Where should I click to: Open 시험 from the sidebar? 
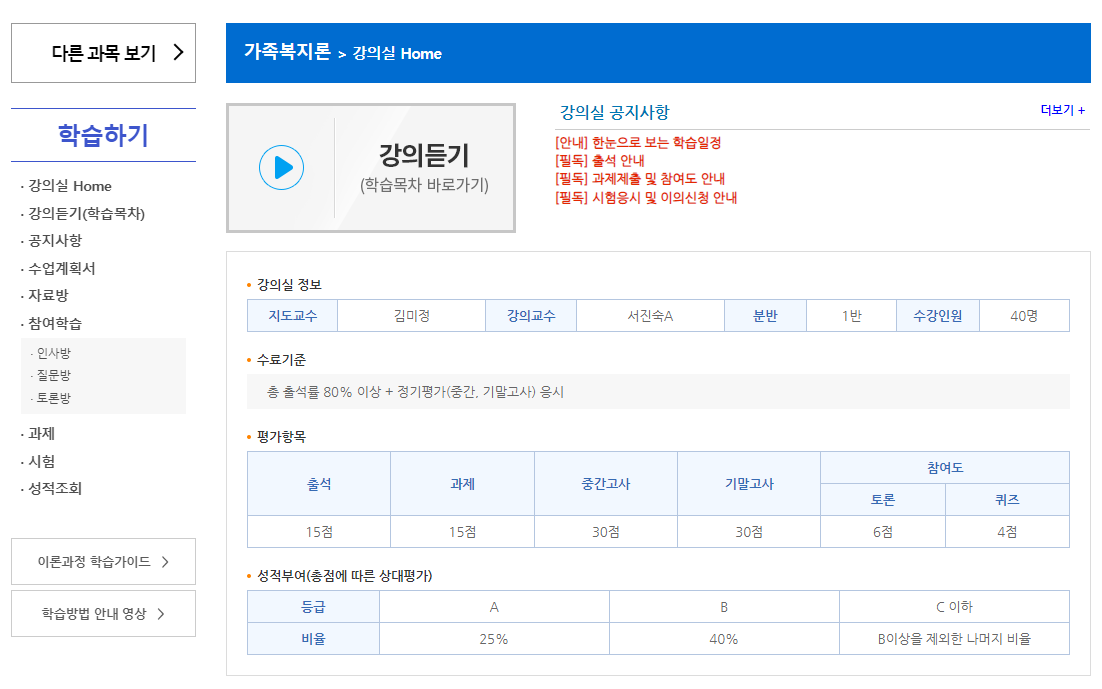tap(41, 461)
